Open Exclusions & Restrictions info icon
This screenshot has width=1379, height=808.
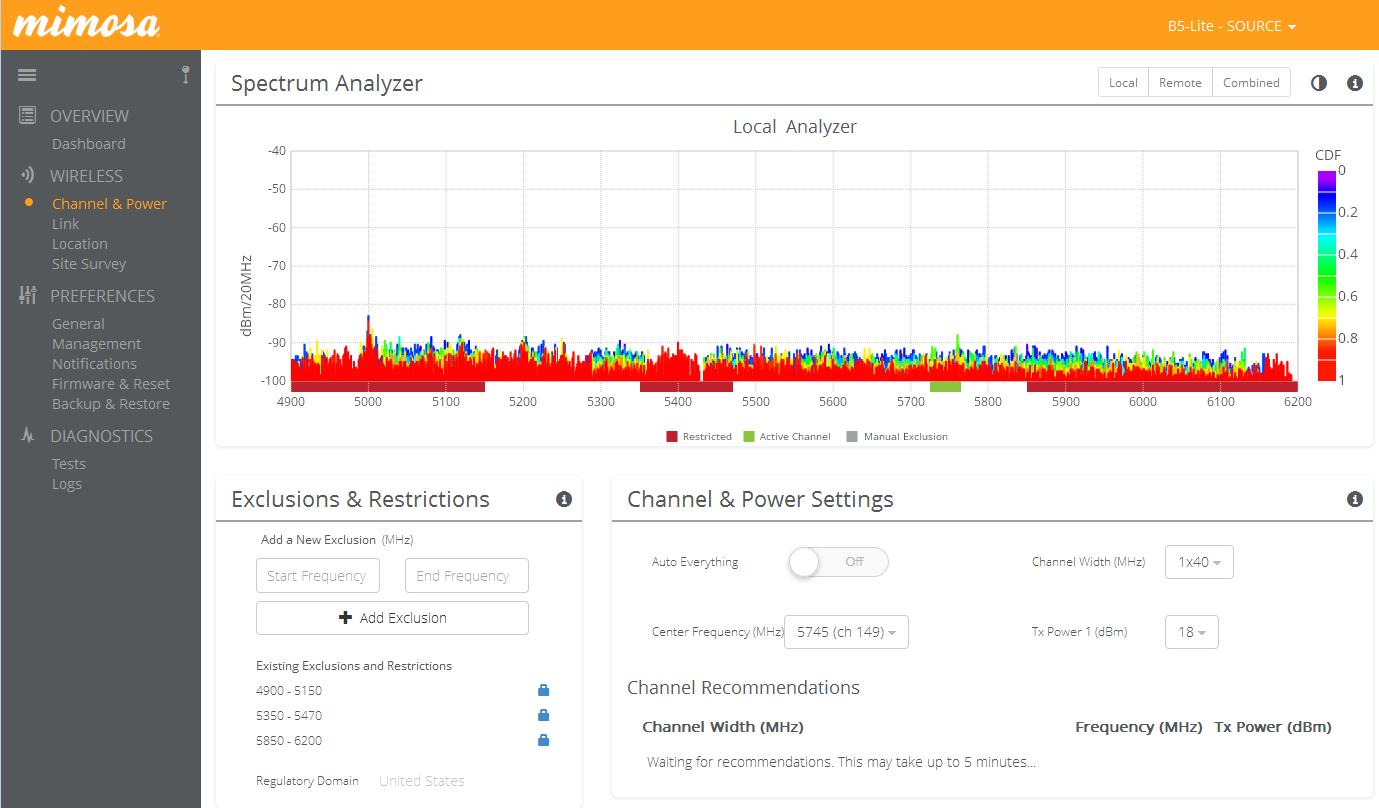pyautogui.click(x=564, y=499)
